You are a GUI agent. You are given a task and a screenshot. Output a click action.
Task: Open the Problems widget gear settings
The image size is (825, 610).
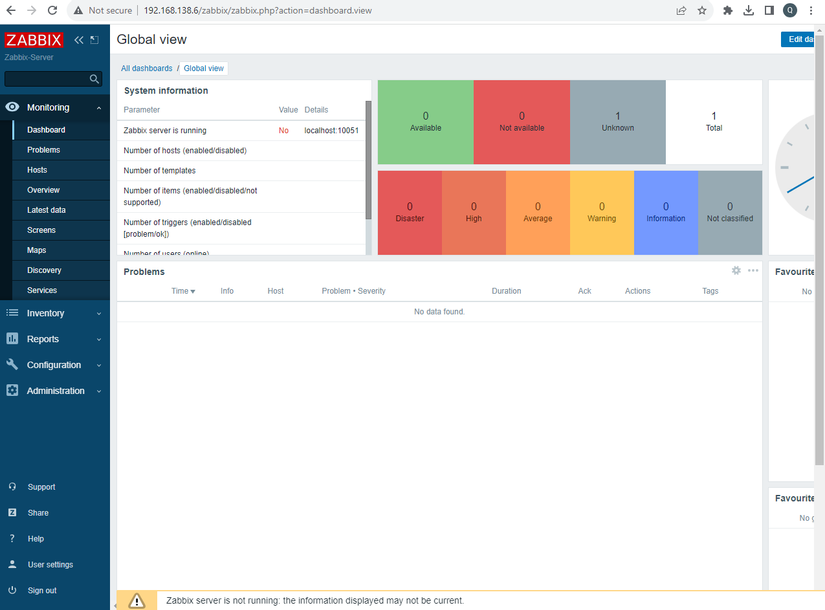coord(736,271)
